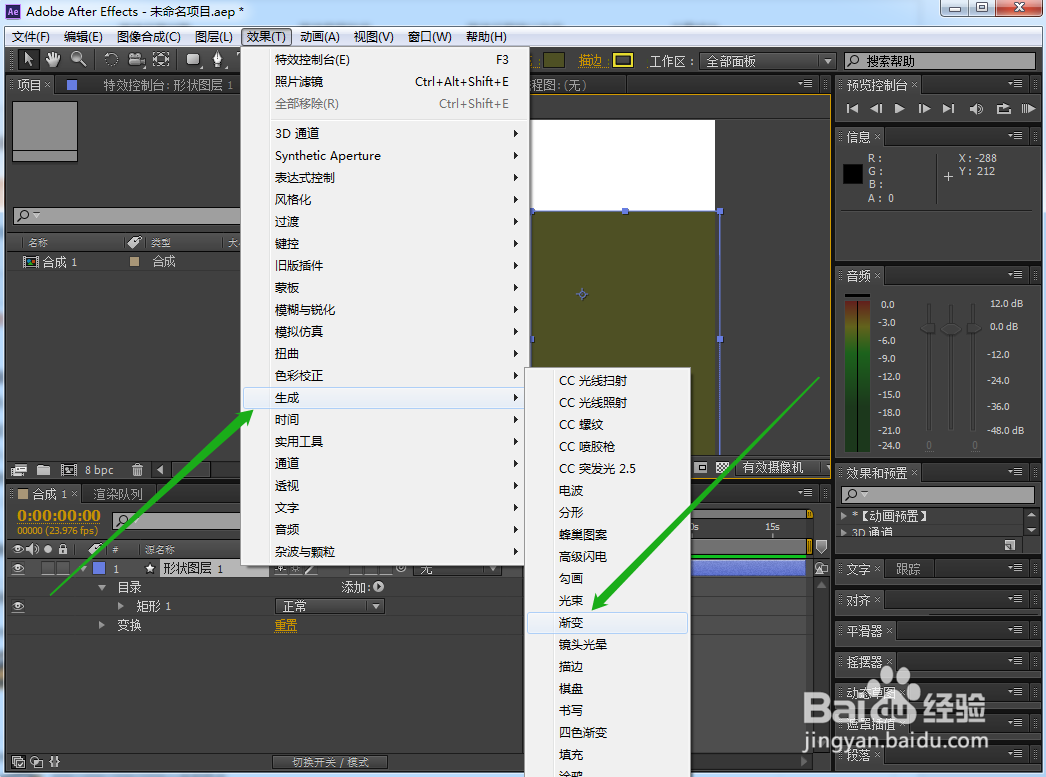The width and height of the screenshot is (1046, 777).
Task: Choose 镜头光晕 effect
Action: 607,645
